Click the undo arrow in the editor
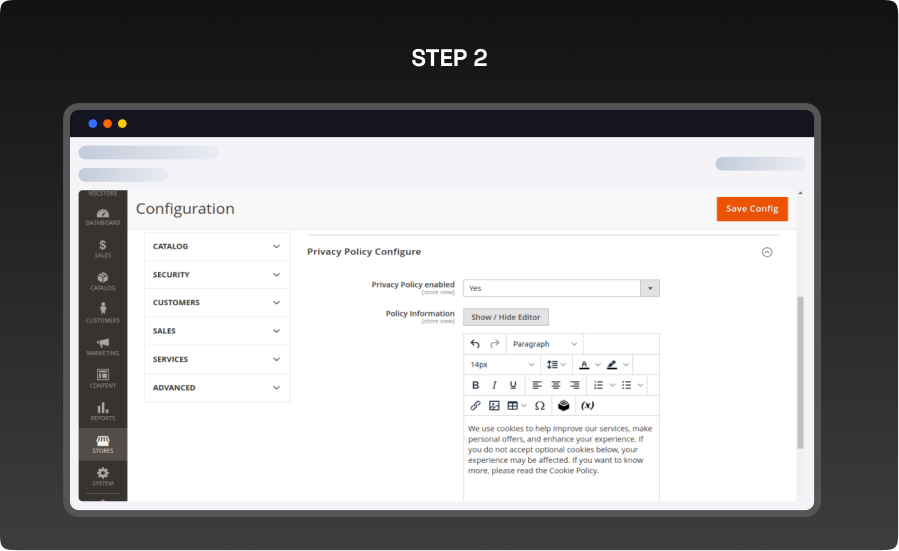The width and height of the screenshot is (899, 551). [x=475, y=344]
